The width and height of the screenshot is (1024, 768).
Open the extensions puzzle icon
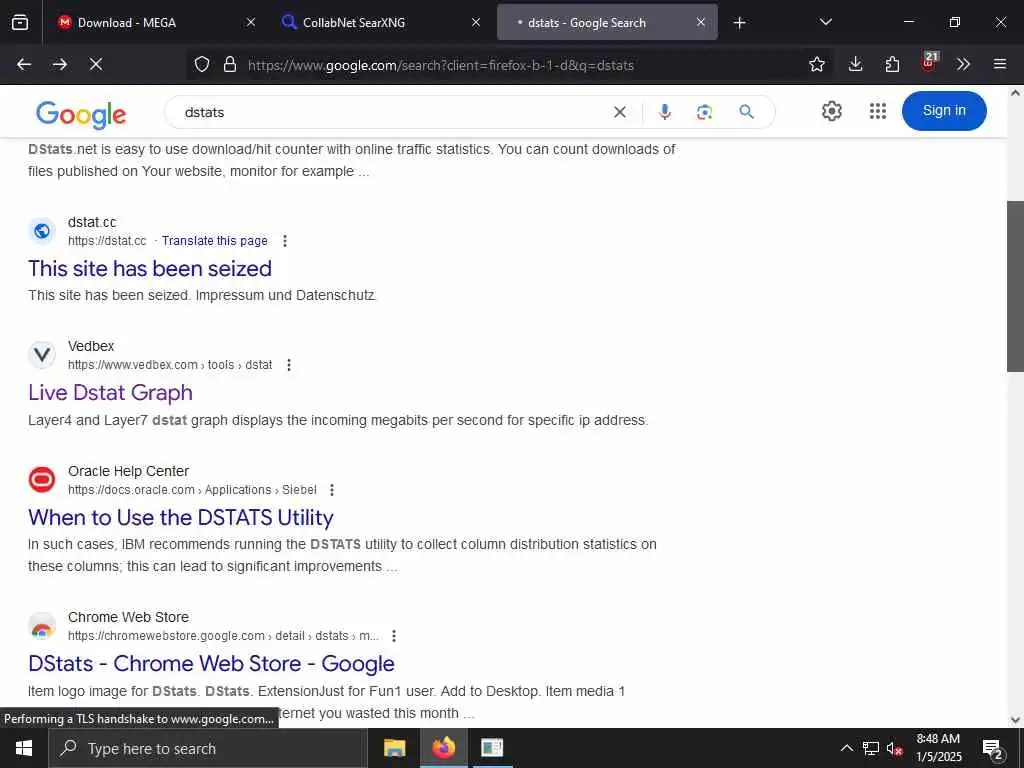pos(892,64)
